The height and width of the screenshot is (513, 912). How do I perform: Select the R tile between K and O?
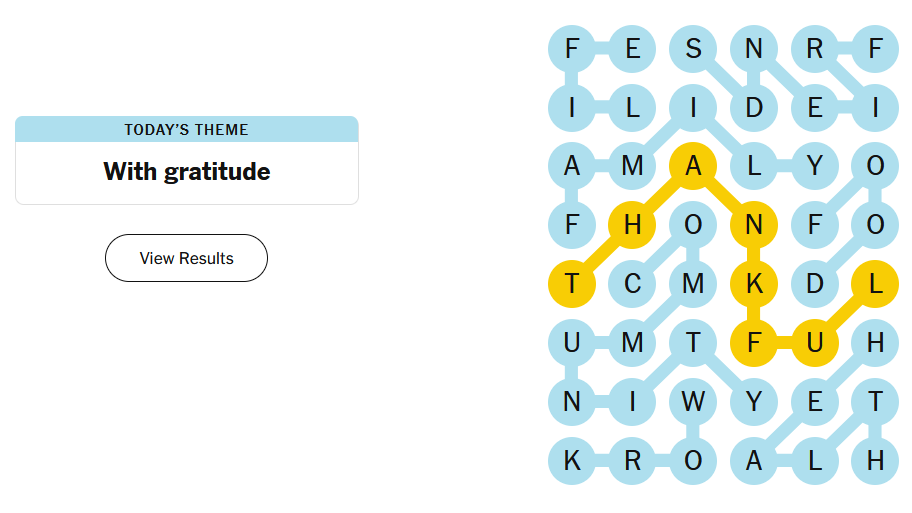(632, 461)
